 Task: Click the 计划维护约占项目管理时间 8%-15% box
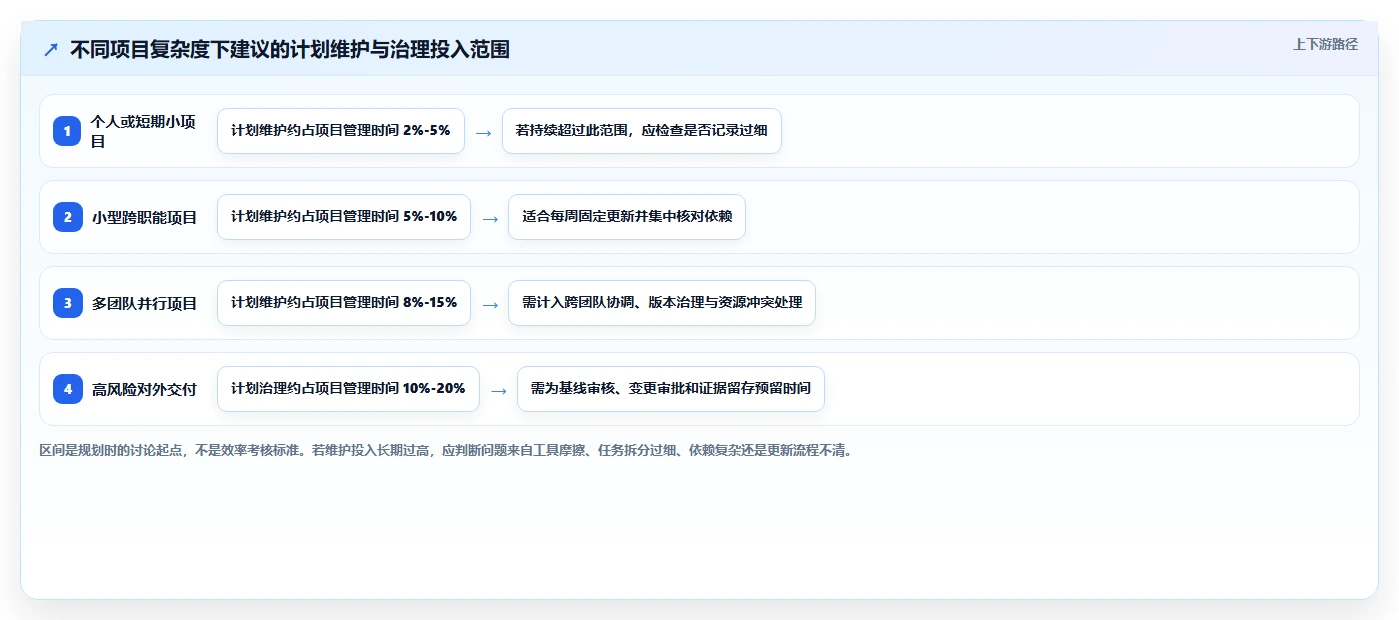click(344, 303)
